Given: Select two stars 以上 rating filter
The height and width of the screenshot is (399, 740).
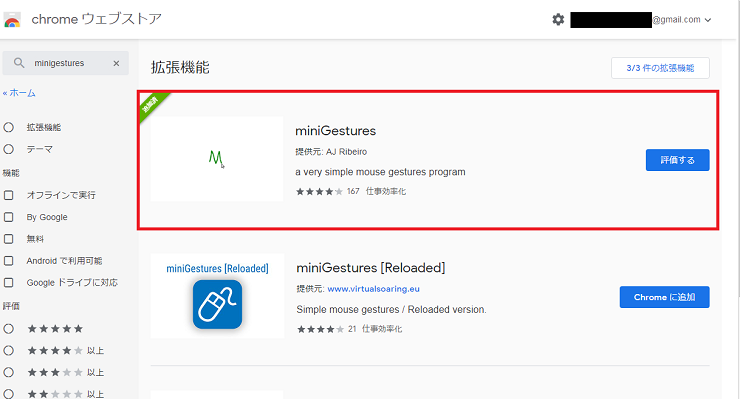Looking at the screenshot, I should pos(8,394).
